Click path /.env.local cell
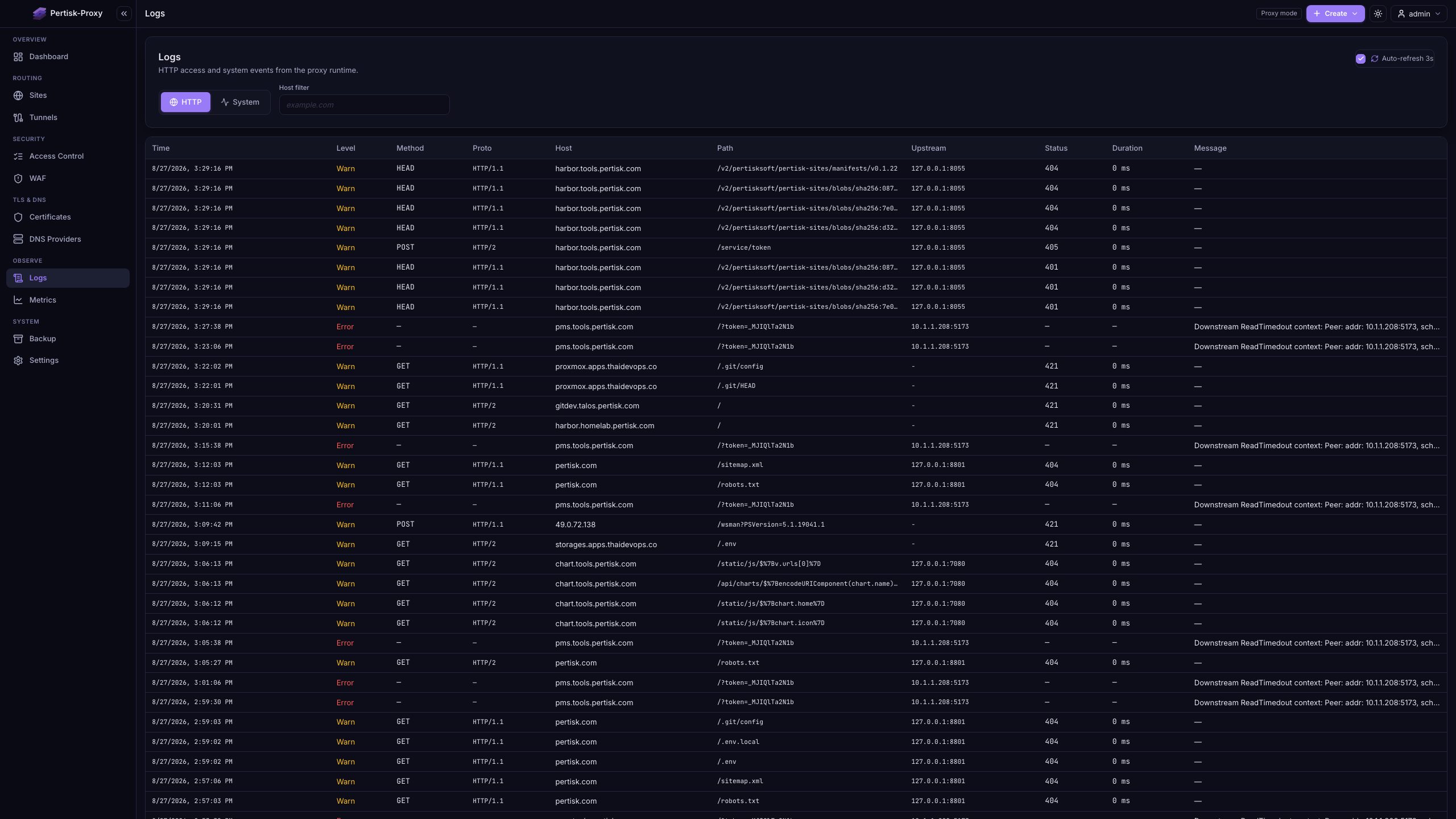The height and width of the screenshot is (819, 1456). (x=738, y=742)
